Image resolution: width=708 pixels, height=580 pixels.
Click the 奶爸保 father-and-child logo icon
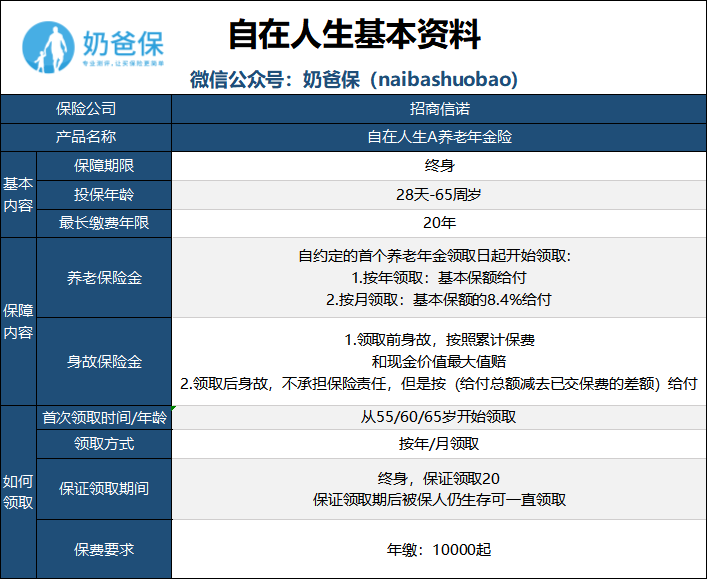coord(48,47)
